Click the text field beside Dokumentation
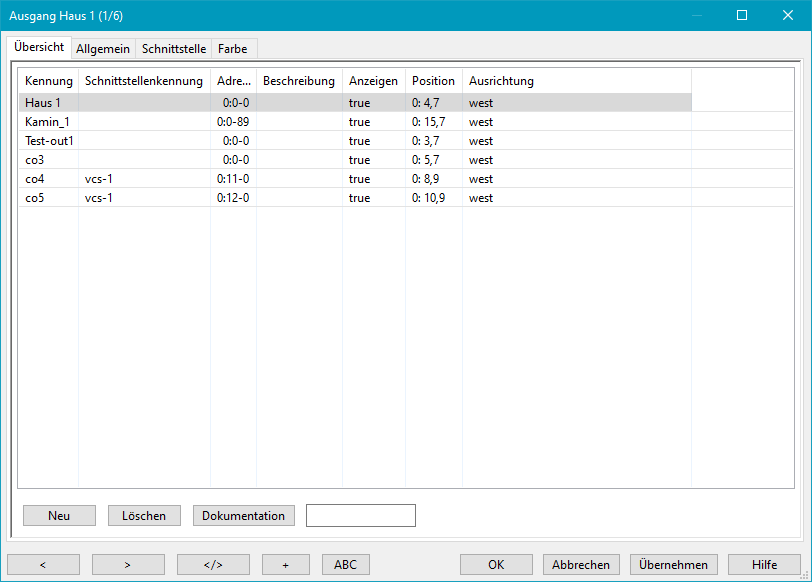Image resolution: width=812 pixels, height=582 pixels. pos(360,515)
